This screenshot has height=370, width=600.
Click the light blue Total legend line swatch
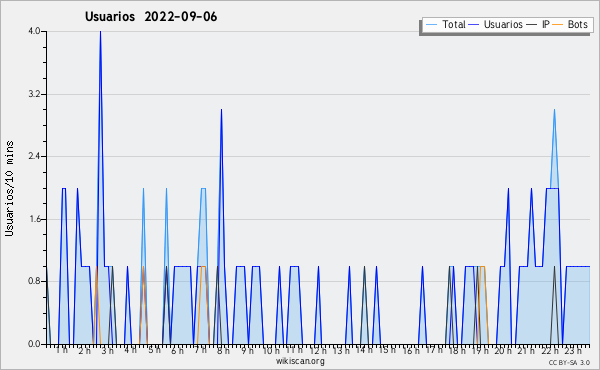(431, 25)
